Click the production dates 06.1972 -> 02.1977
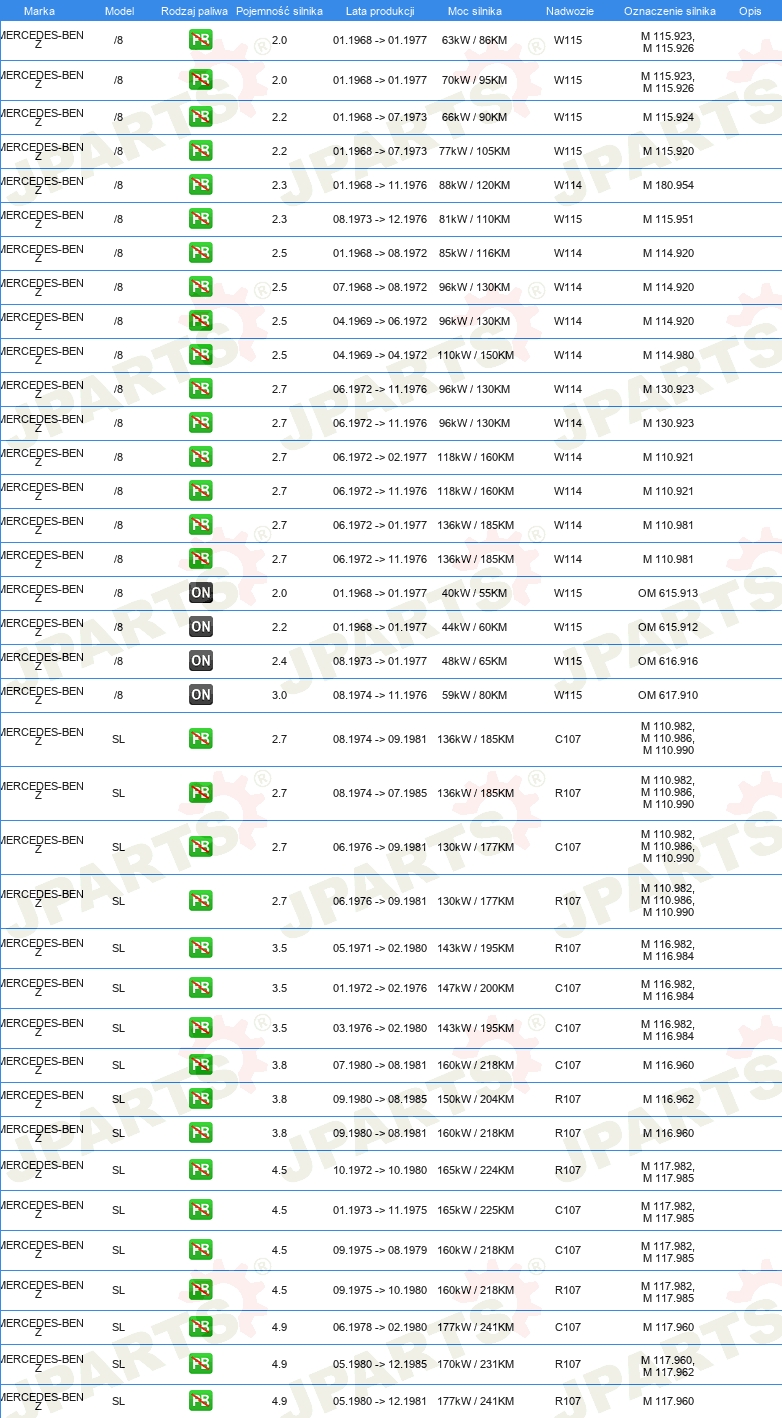782x1418 pixels. click(x=380, y=458)
